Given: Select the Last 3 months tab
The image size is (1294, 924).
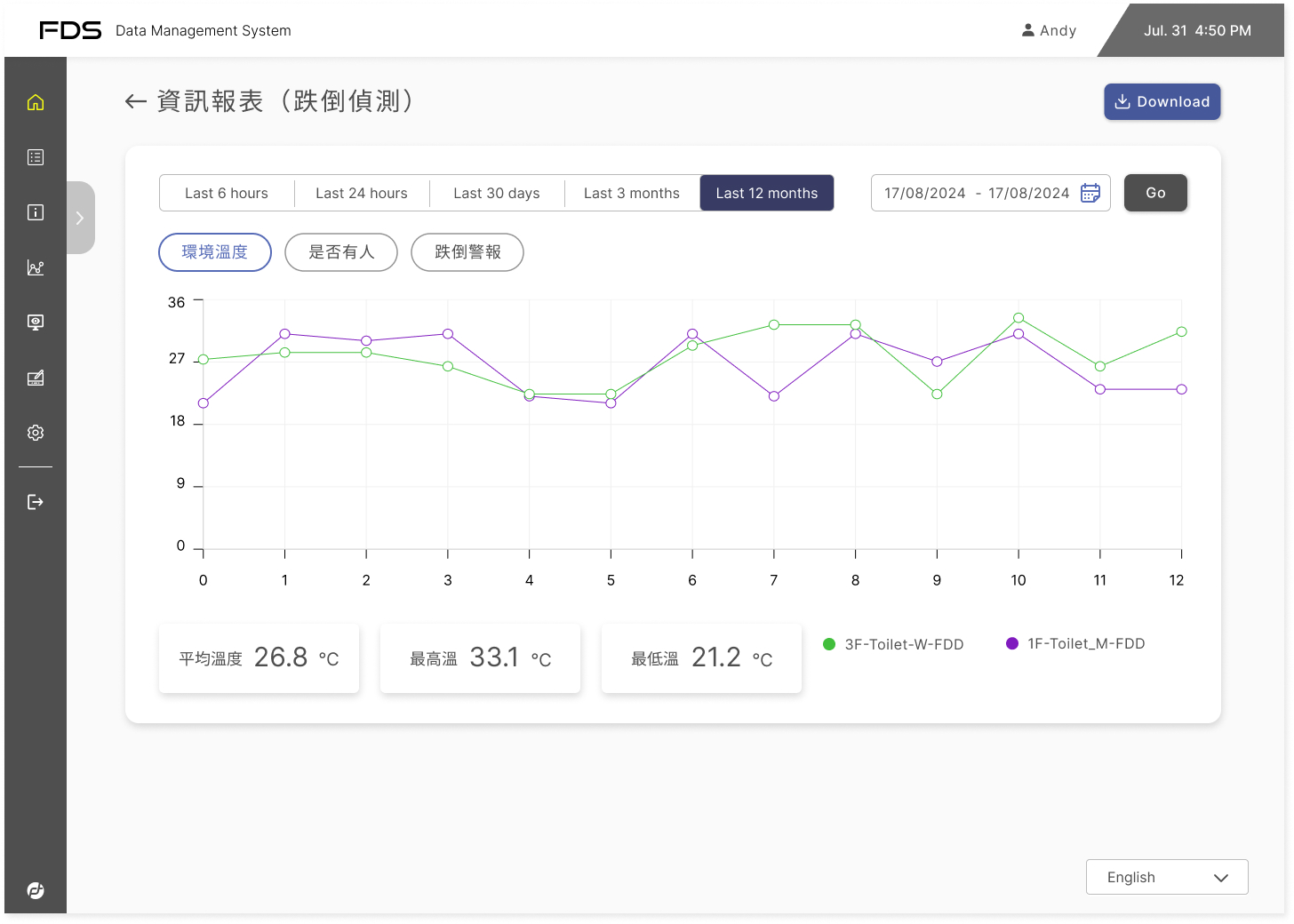Looking at the screenshot, I should tap(632, 193).
